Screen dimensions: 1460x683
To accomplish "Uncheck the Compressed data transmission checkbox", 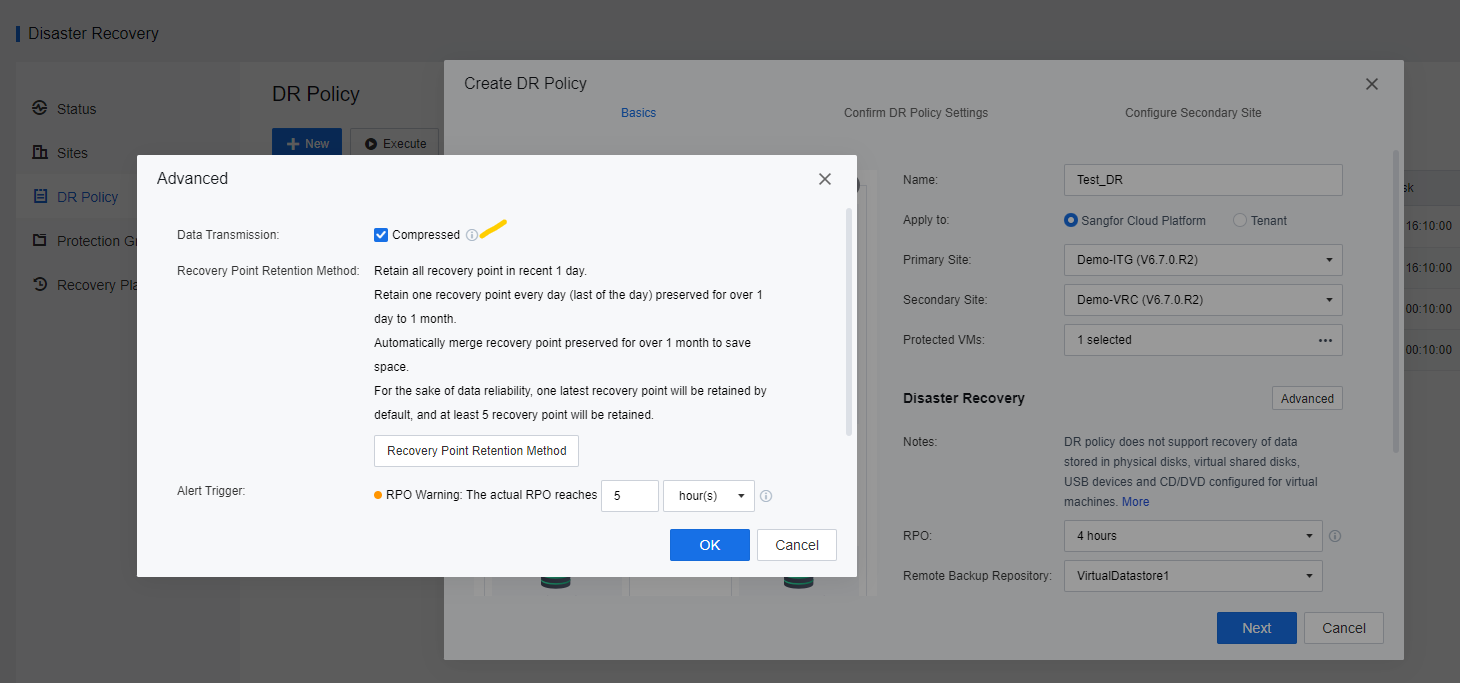I will 381,235.
